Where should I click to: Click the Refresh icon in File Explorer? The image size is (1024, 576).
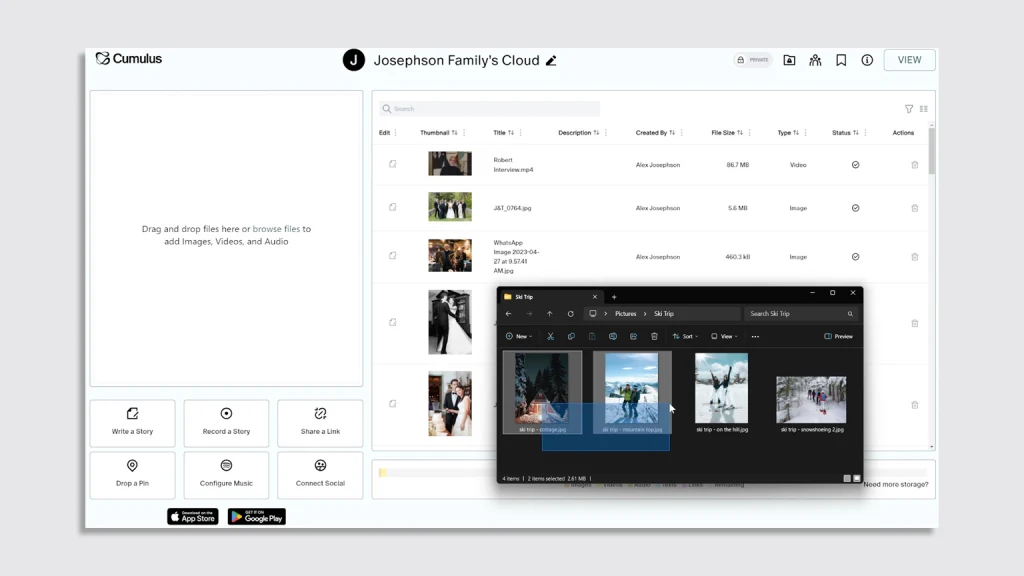click(x=570, y=314)
